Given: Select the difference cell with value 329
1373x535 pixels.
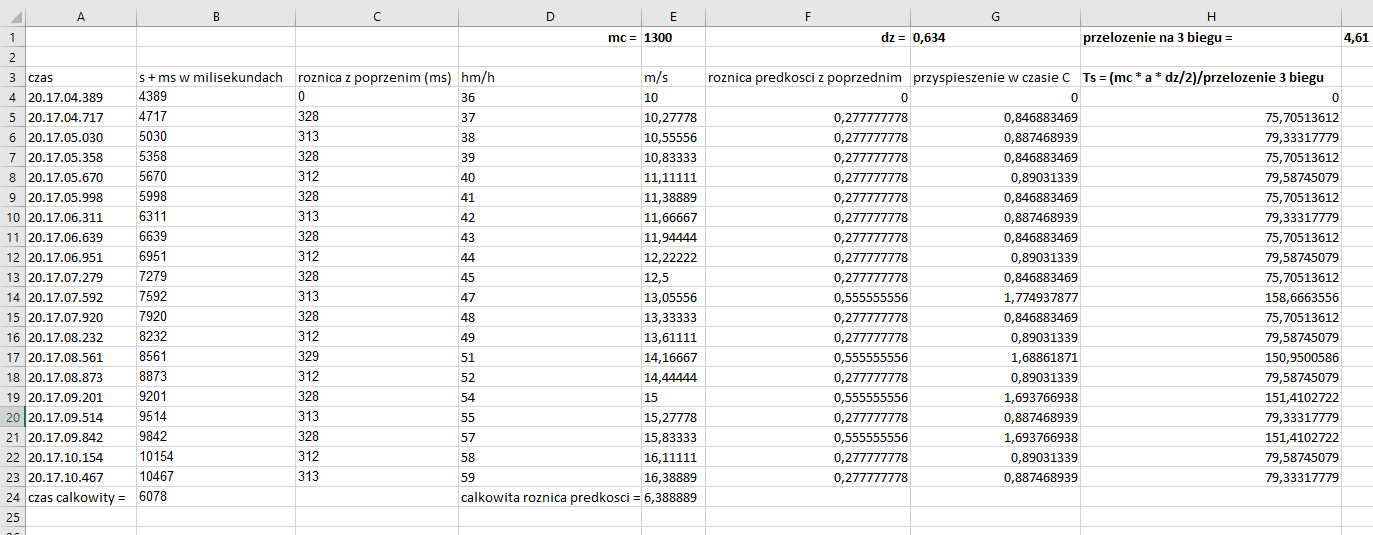Looking at the screenshot, I should click(377, 357).
